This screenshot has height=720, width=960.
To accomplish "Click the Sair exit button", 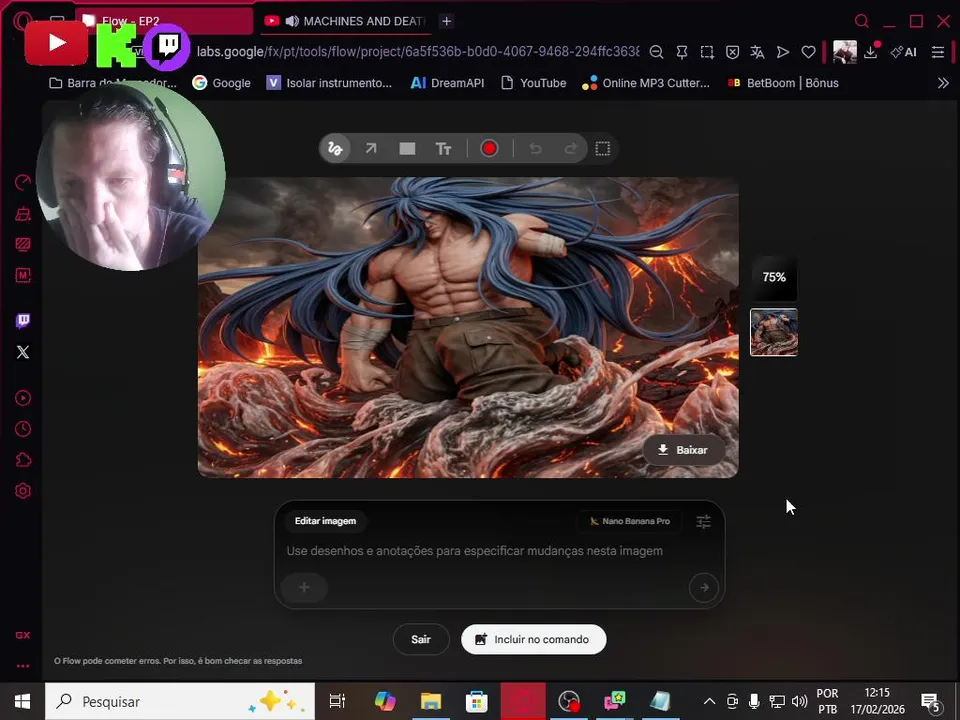I will 421,639.
